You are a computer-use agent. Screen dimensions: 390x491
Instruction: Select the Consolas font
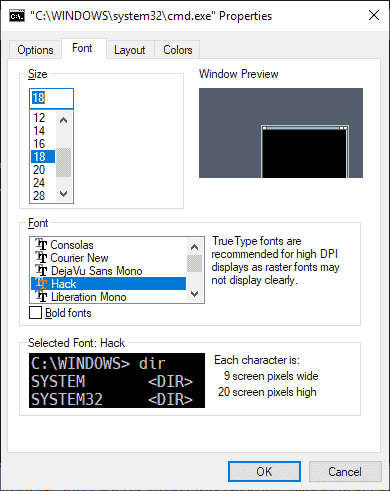click(x=108, y=244)
